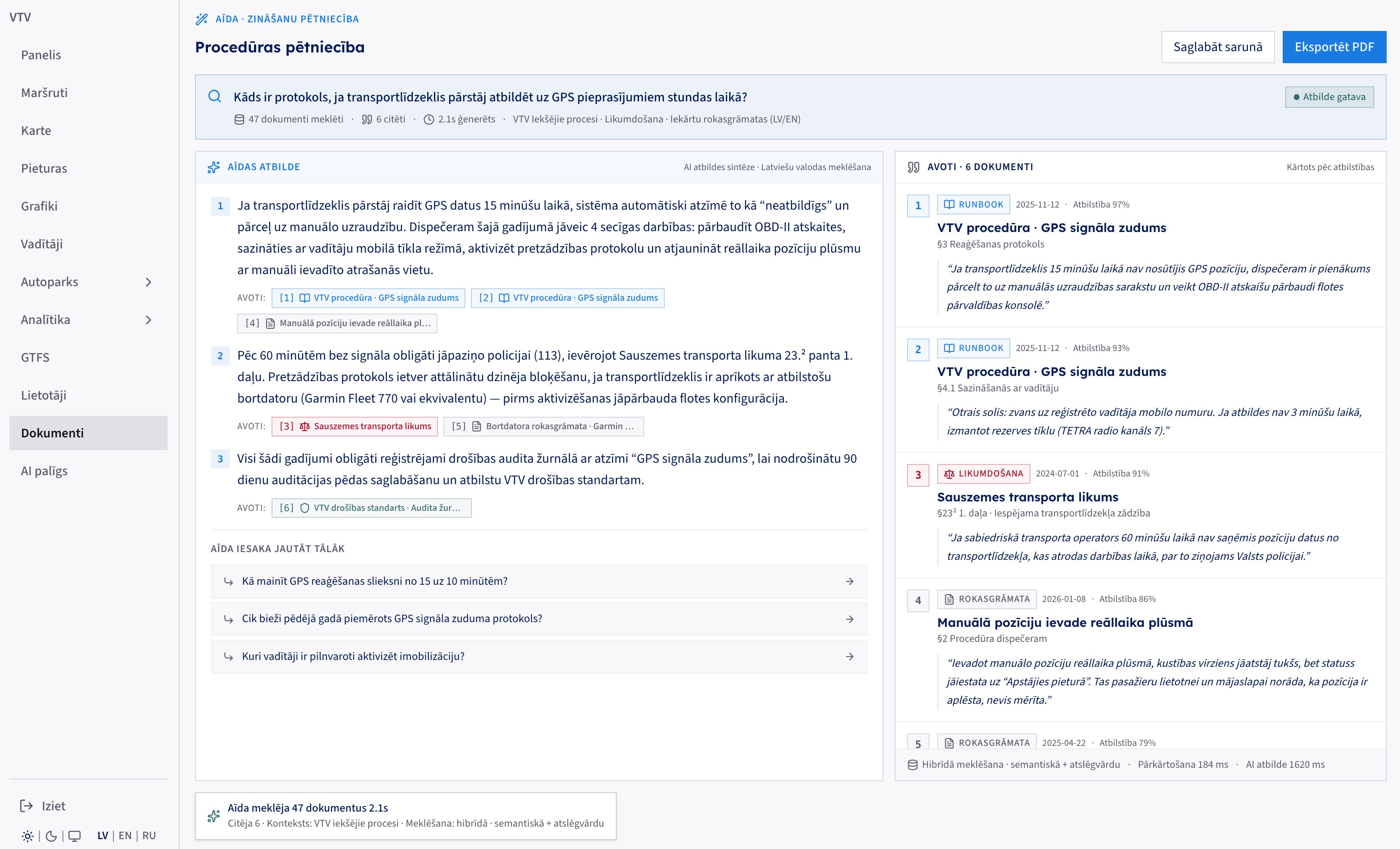
Task: Click 'Pārkārtošana 184 ms' in source footer
Action: (x=1183, y=765)
